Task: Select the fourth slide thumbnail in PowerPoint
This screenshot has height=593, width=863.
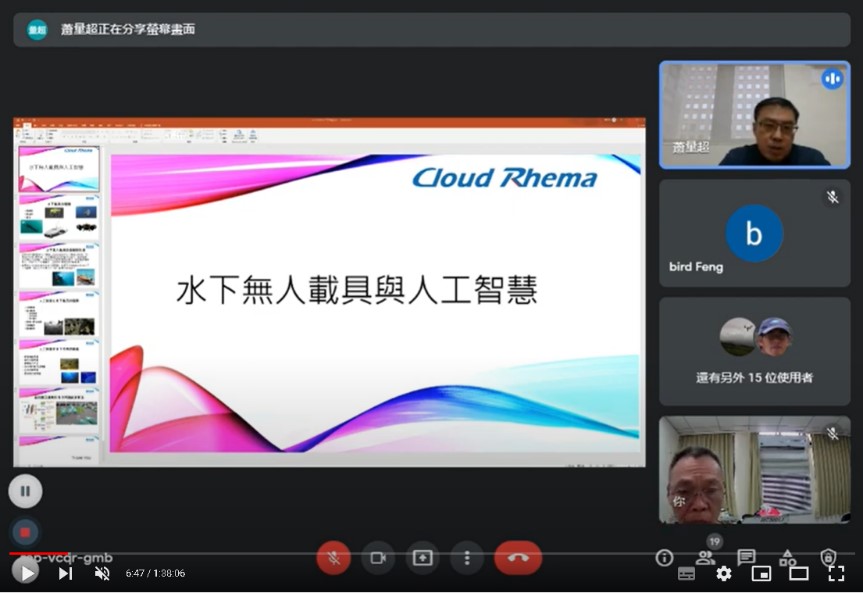Action: coord(59,314)
